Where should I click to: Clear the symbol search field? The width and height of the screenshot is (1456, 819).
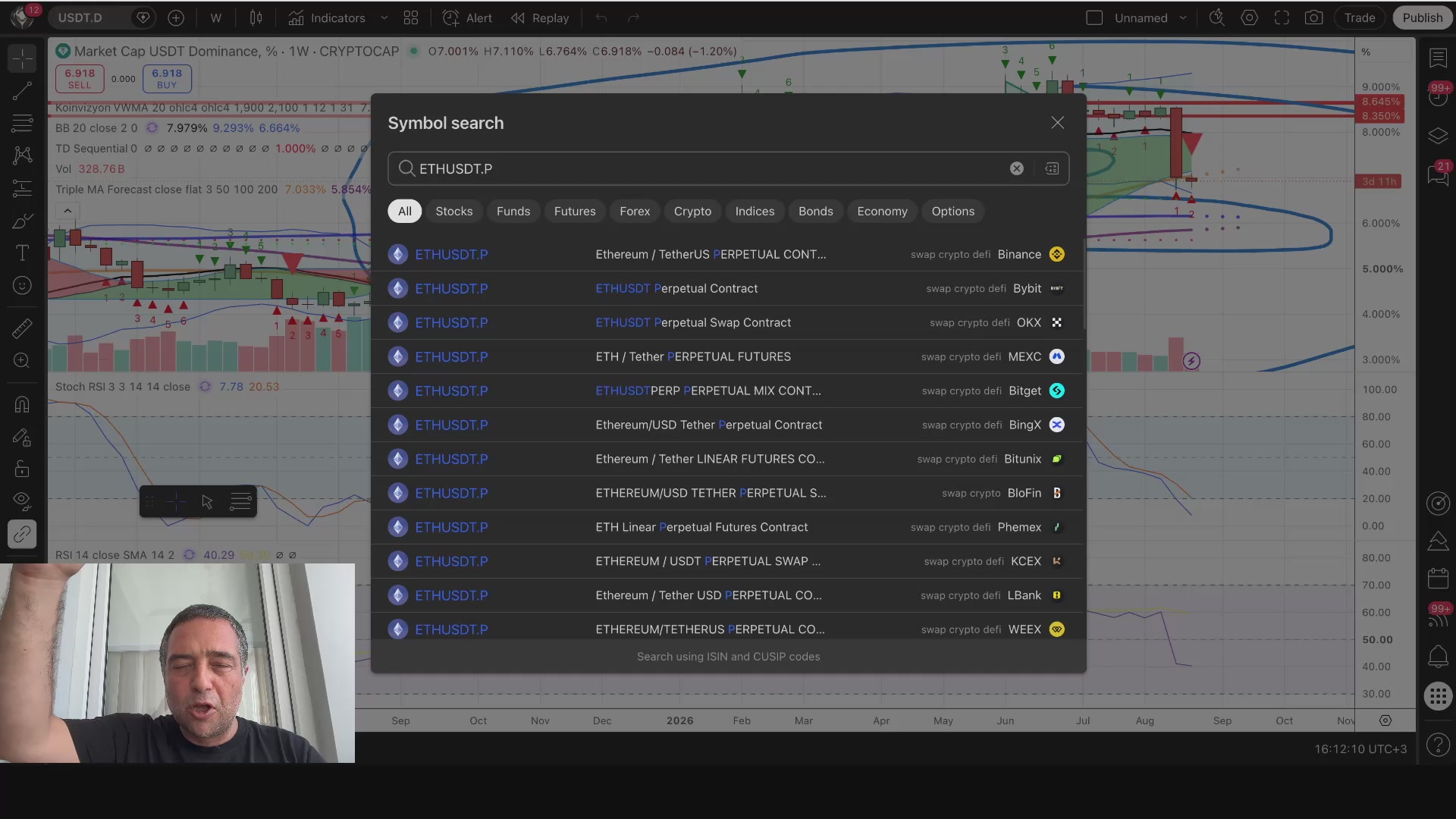point(1017,168)
